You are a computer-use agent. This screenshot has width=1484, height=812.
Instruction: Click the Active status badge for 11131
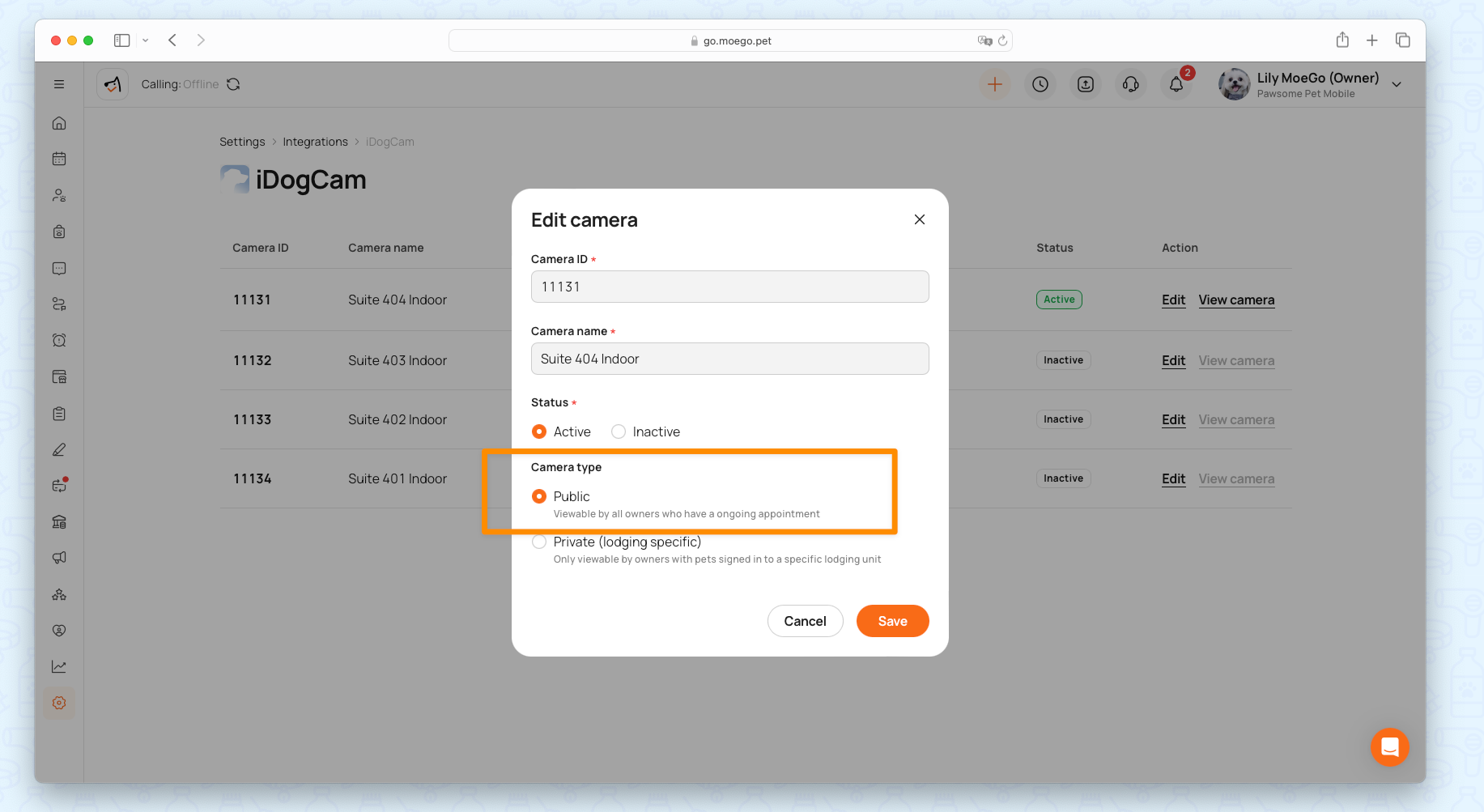tap(1059, 300)
